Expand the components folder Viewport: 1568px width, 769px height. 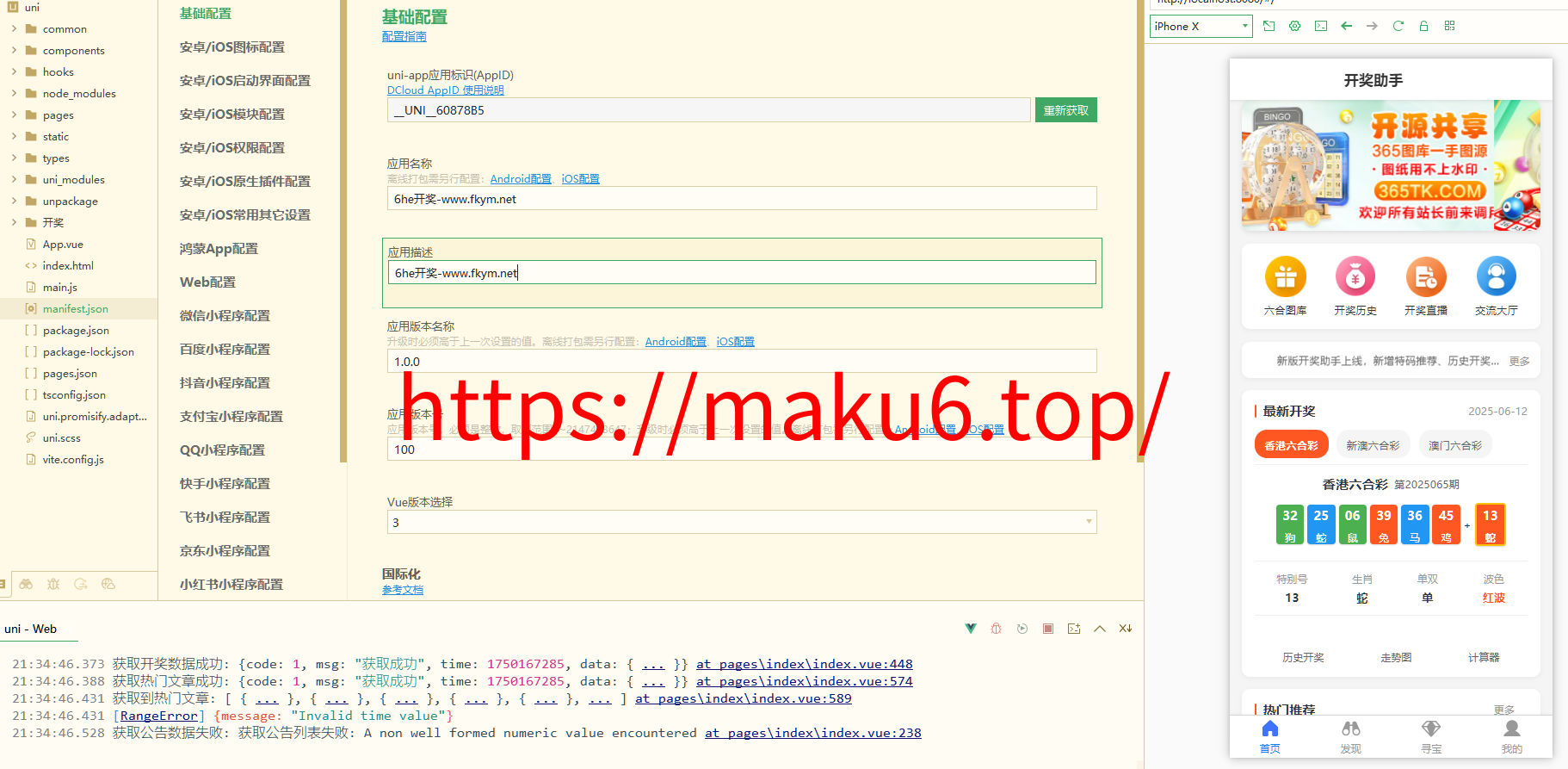click(14, 50)
